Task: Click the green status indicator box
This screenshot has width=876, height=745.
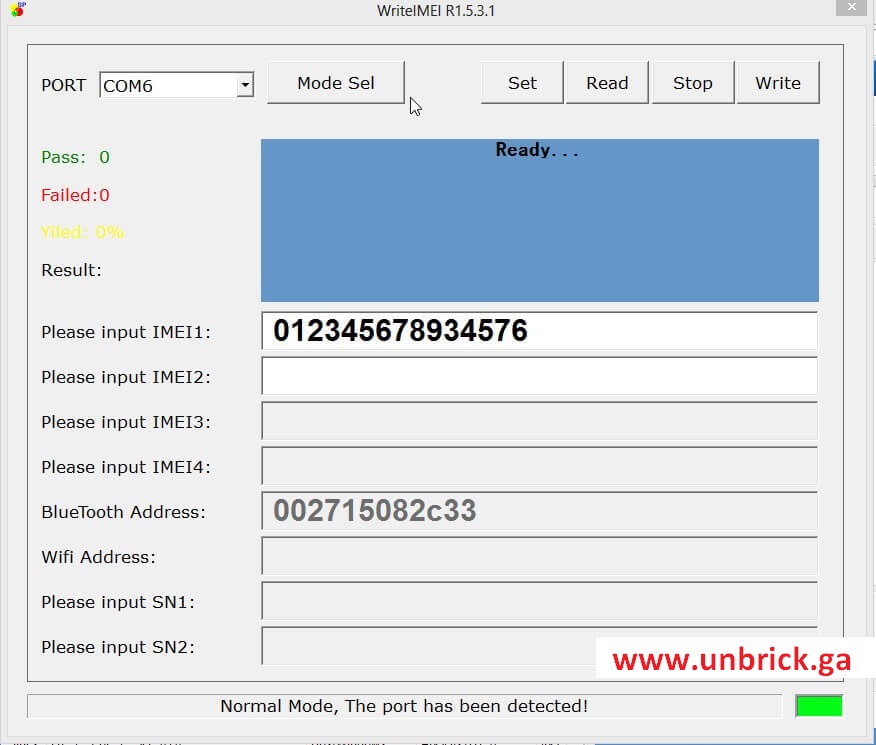Action: pyautogui.click(x=819, y=706)
